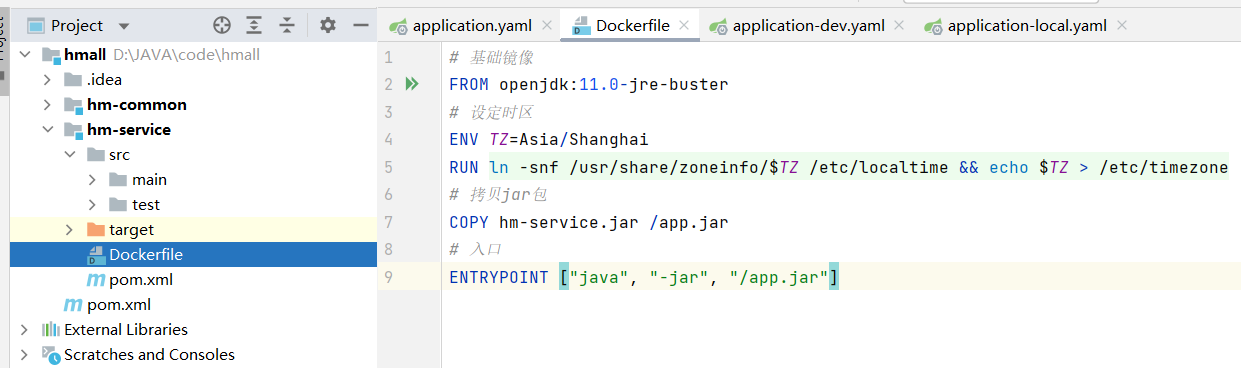Collapse the src folder

(x=69, y=155)
